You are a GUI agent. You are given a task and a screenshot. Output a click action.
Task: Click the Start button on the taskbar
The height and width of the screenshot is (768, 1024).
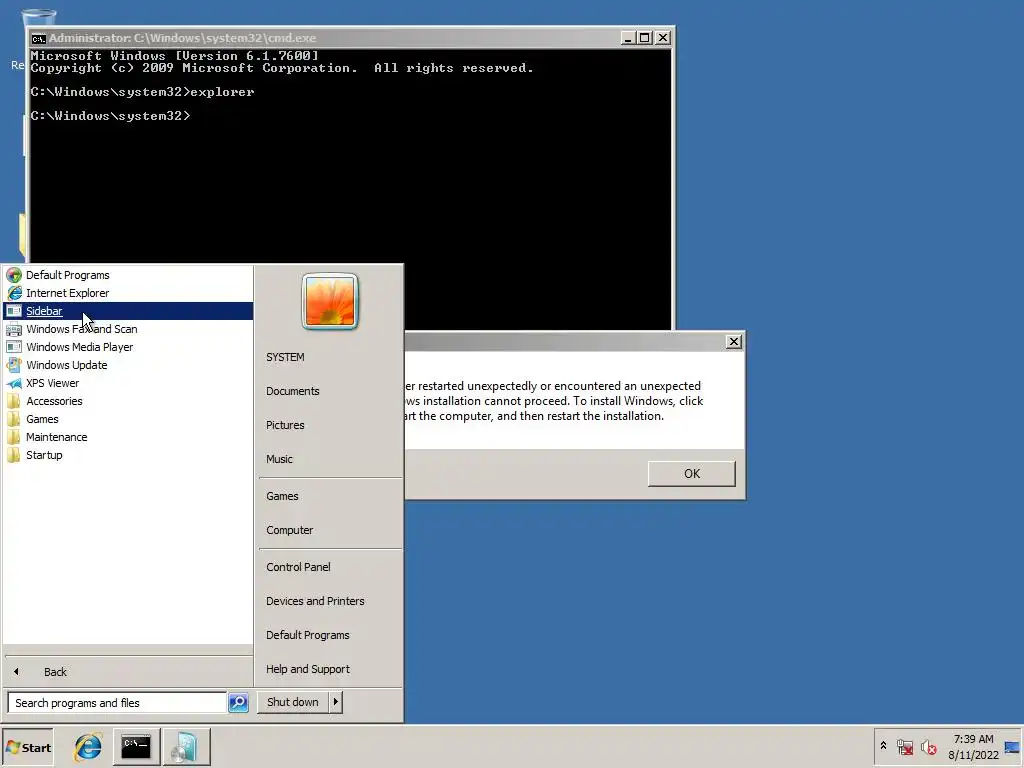[27, 748]
